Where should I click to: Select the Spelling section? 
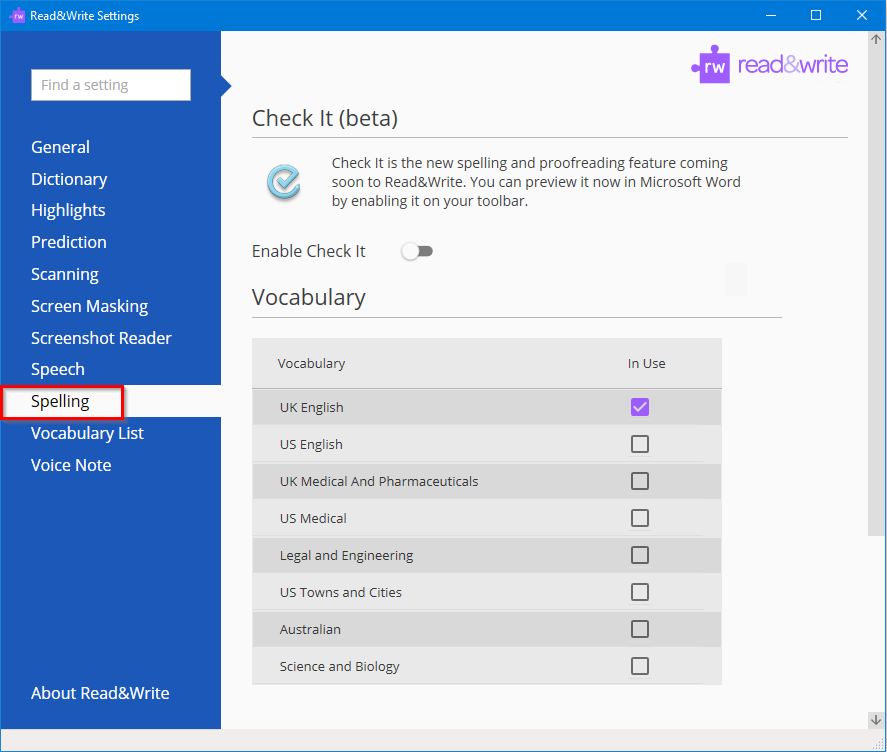[61, 401]
